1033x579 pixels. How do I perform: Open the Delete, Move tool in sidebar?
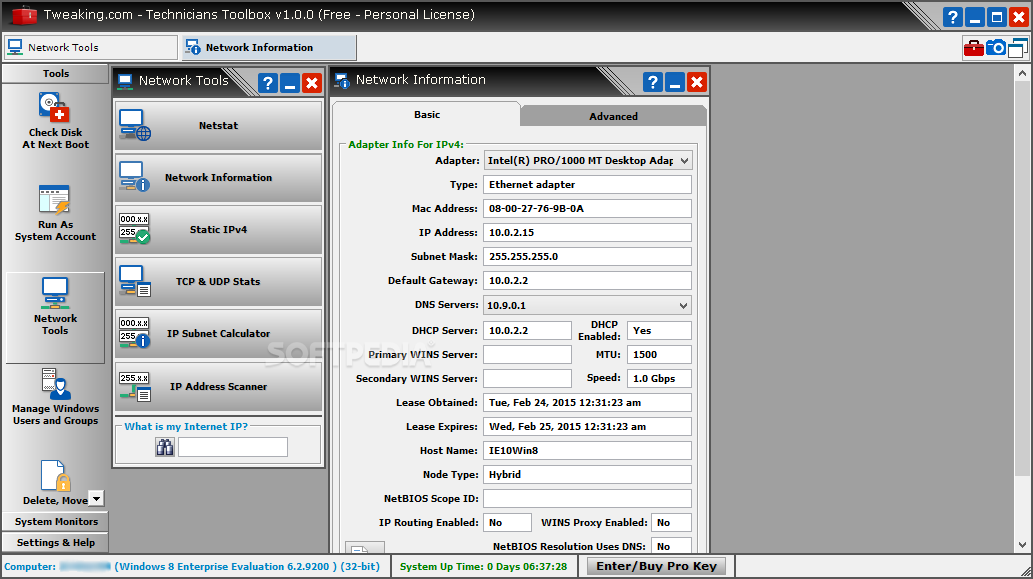coord(55,482)
